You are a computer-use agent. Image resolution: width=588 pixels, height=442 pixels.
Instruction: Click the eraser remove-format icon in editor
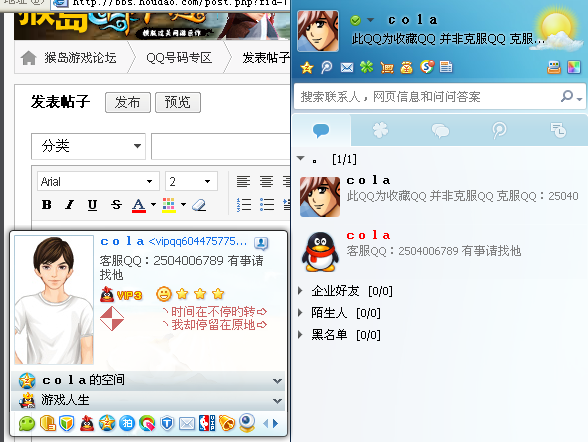click(x=199, y=205)
